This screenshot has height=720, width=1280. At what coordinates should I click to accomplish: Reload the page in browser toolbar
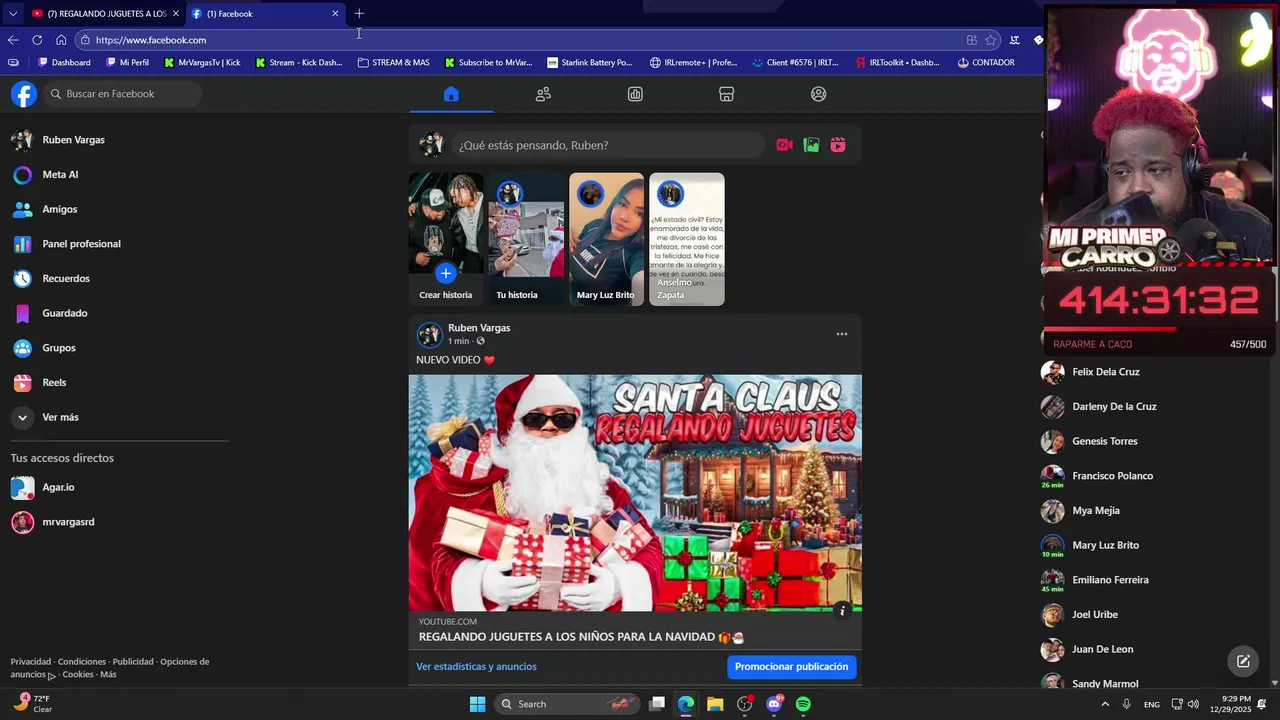37,40
